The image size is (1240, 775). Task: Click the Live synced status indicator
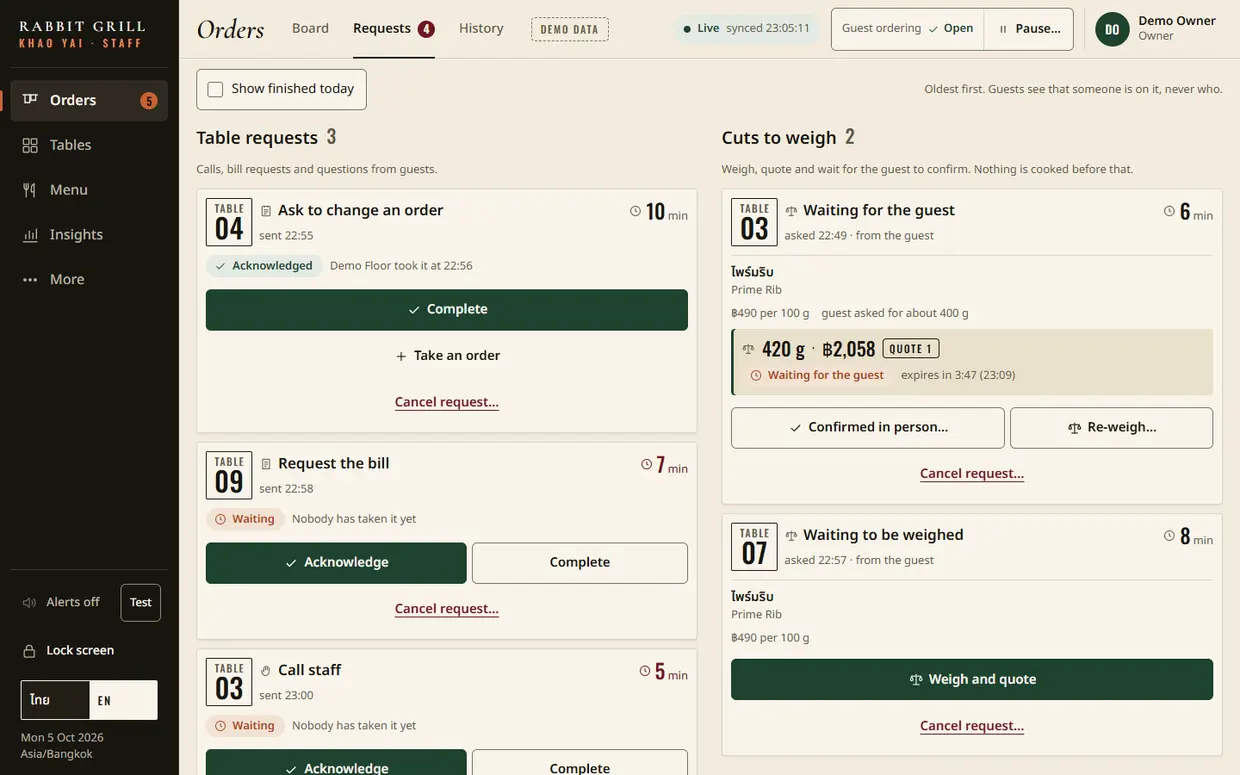pyautogui.click(x=746, y=29)
